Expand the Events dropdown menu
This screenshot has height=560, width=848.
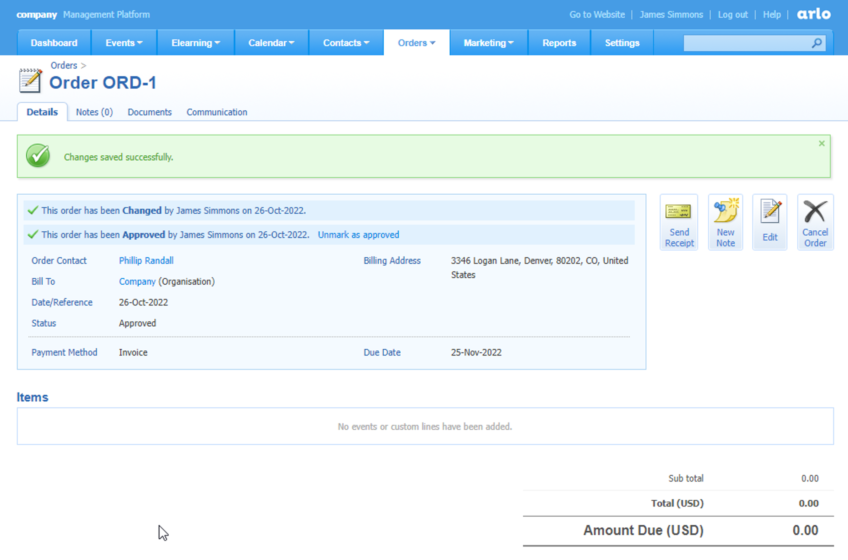pyautogui.click(x=124, y=43)
